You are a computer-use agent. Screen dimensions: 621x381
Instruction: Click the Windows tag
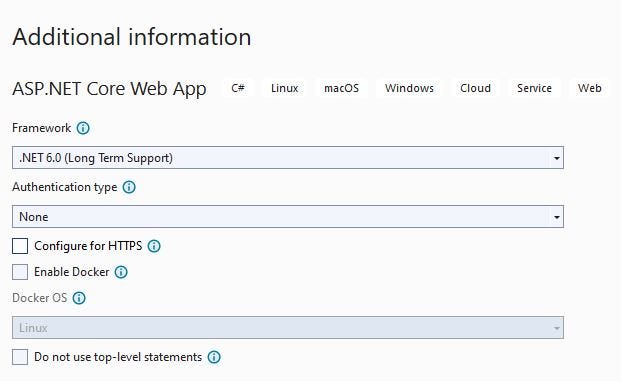point(409,88)
